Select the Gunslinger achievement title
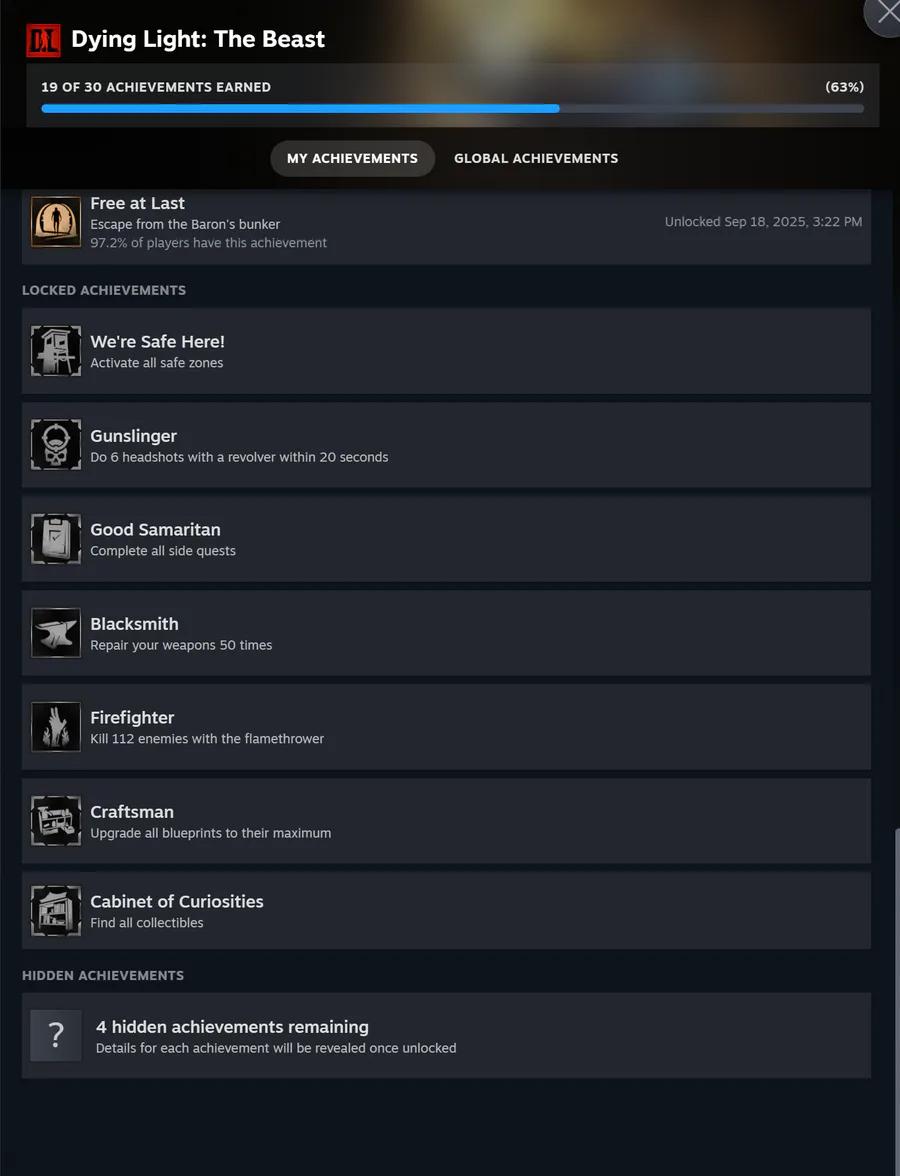900x1176 pixels. pyautogui.click(x=134, y=436)
